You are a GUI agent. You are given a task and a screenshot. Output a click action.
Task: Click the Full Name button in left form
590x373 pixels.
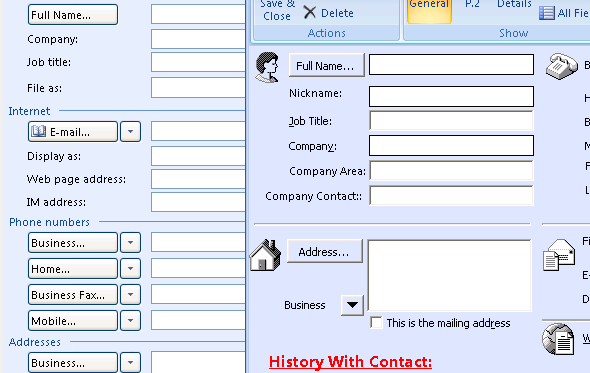73,15
